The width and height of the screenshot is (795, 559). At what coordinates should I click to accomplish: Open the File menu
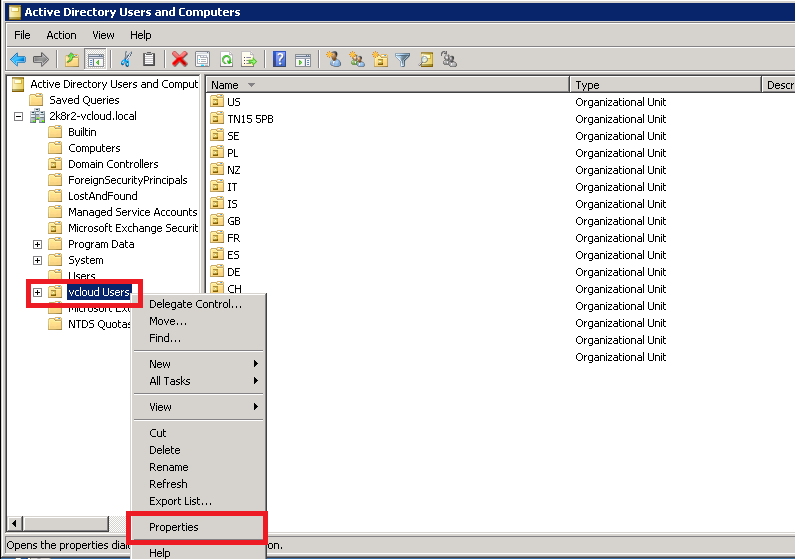coord(22,35)
